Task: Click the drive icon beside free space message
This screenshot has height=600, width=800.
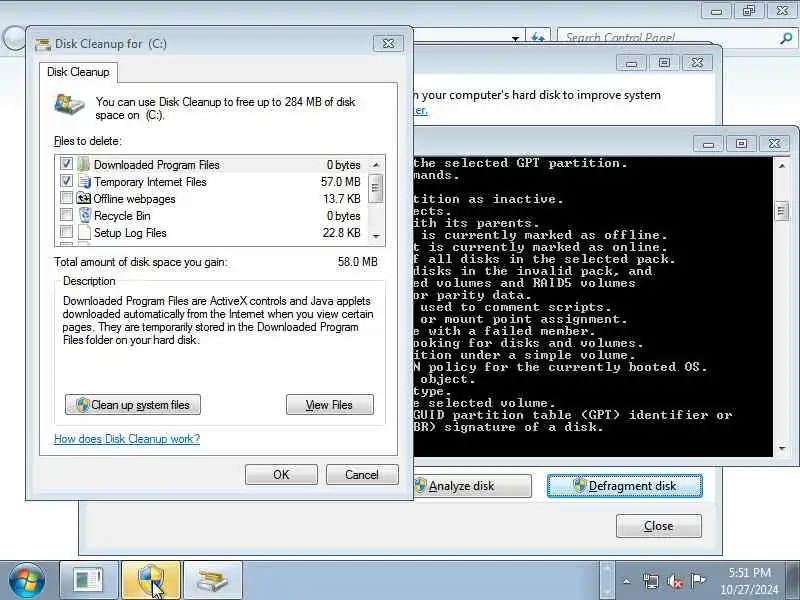Action: tap(69, 105)
